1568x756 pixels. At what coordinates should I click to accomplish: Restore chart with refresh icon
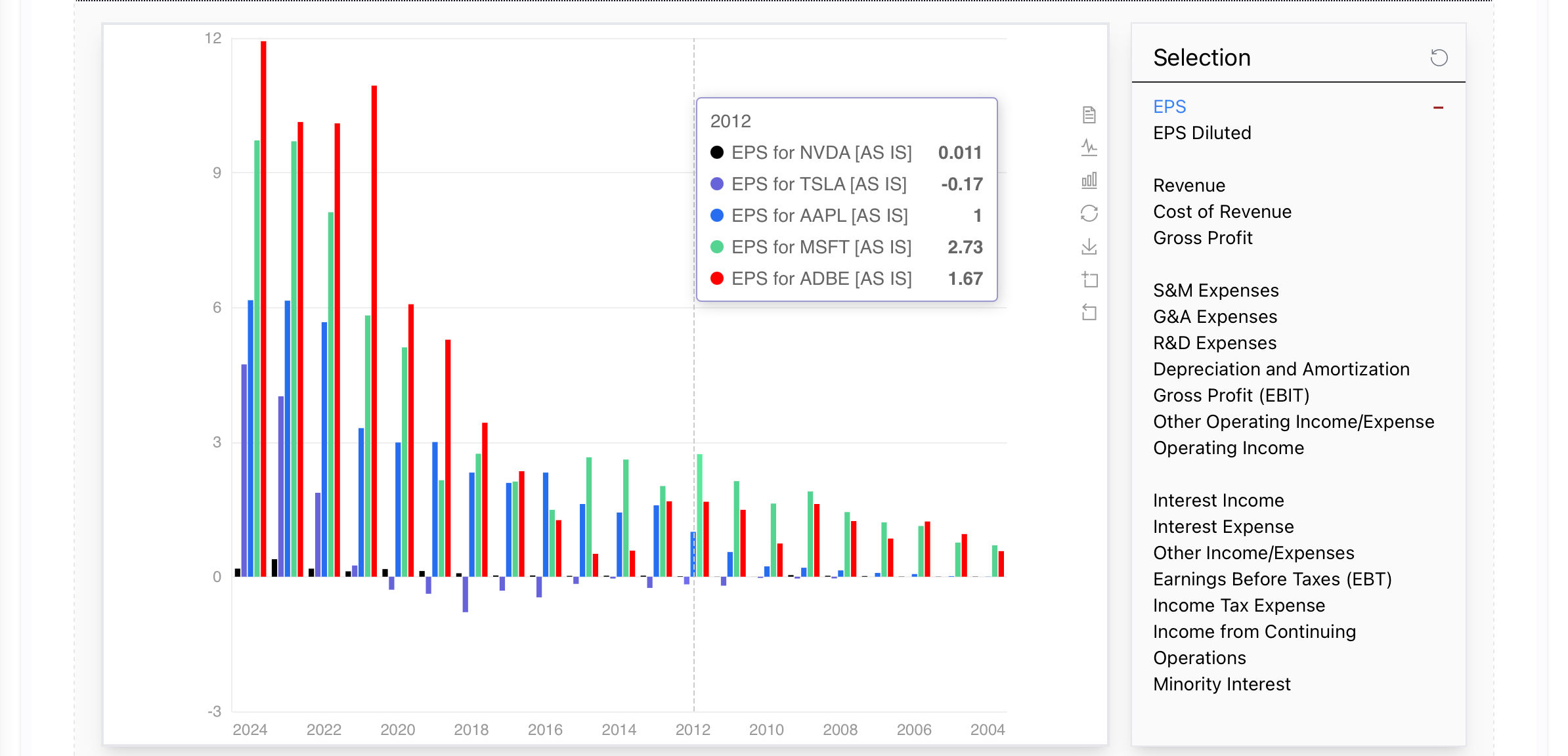tap(1089, 213)
